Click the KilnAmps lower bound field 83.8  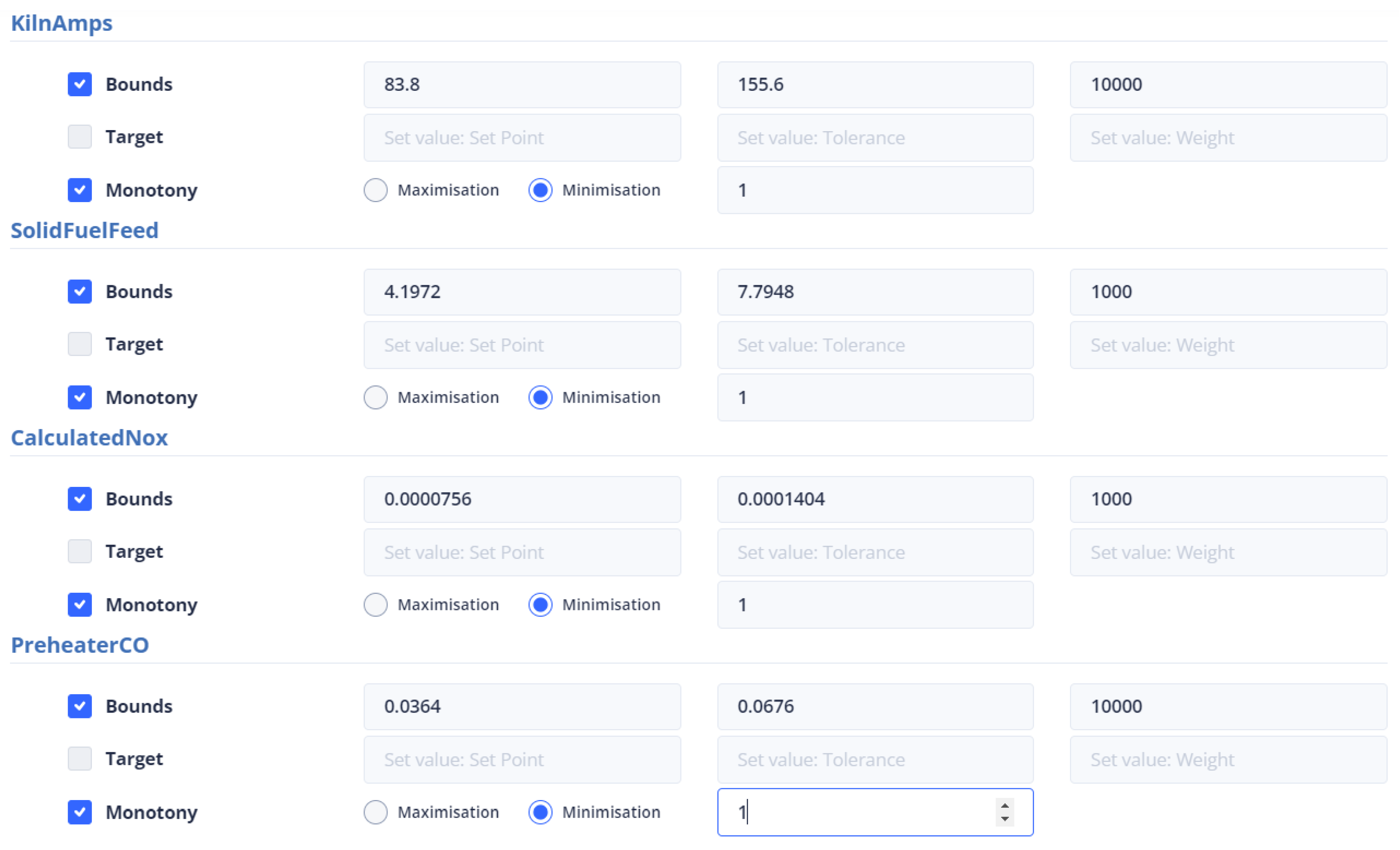(x=522, y=85)
